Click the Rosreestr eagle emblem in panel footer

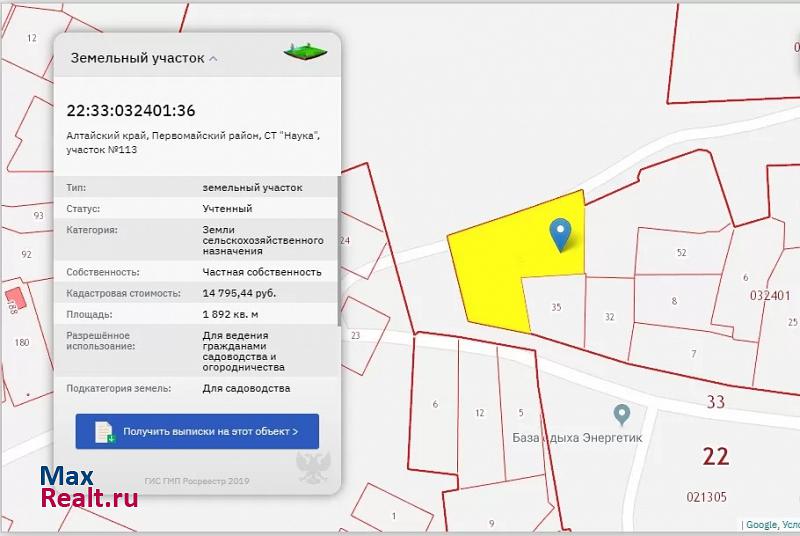coord(309,466)
